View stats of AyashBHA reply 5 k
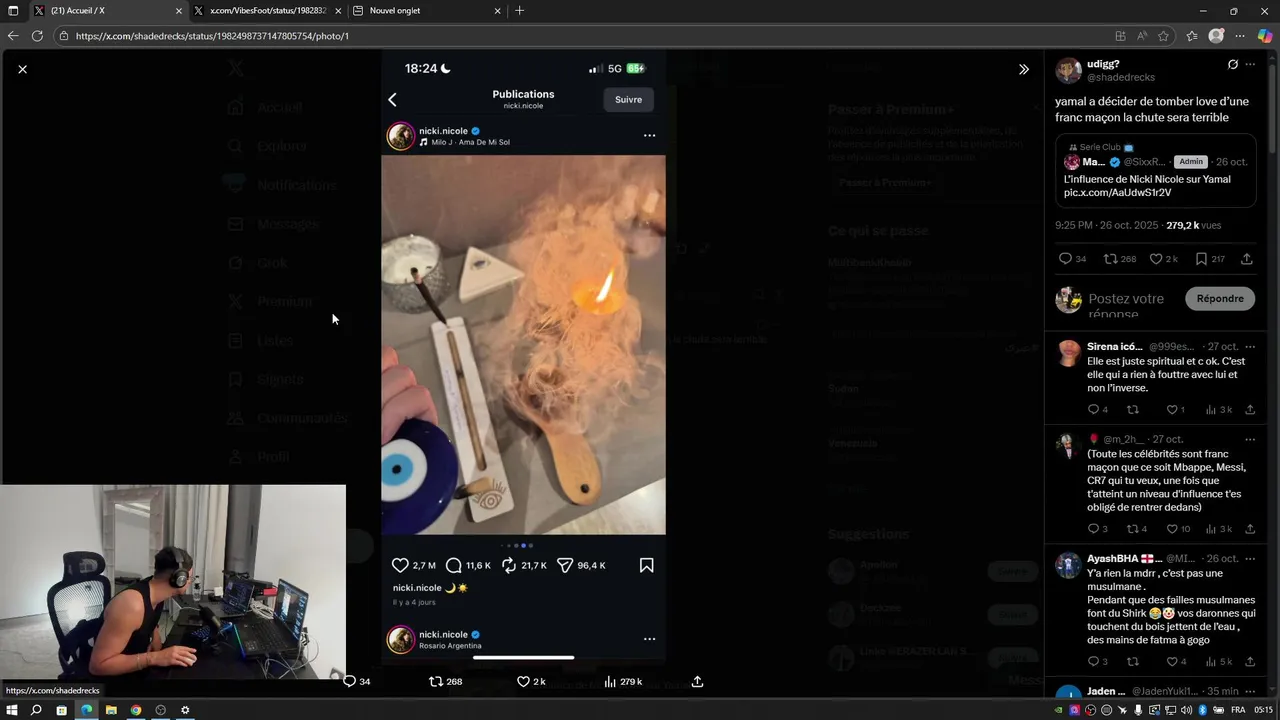The image size is (1280, 720). click(1218, 661)
